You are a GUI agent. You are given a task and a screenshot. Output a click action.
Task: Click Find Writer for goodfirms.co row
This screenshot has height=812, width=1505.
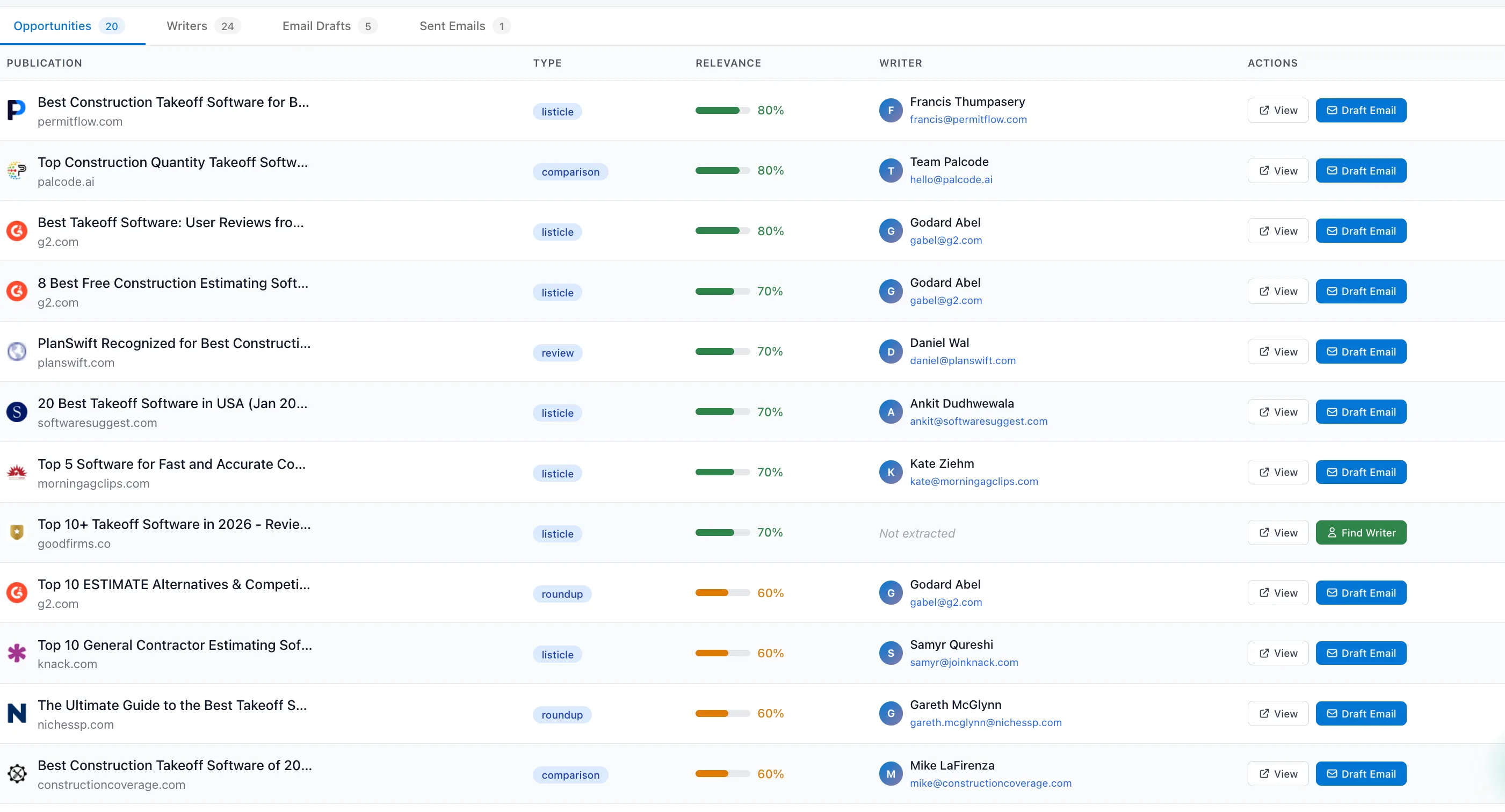1360,533
